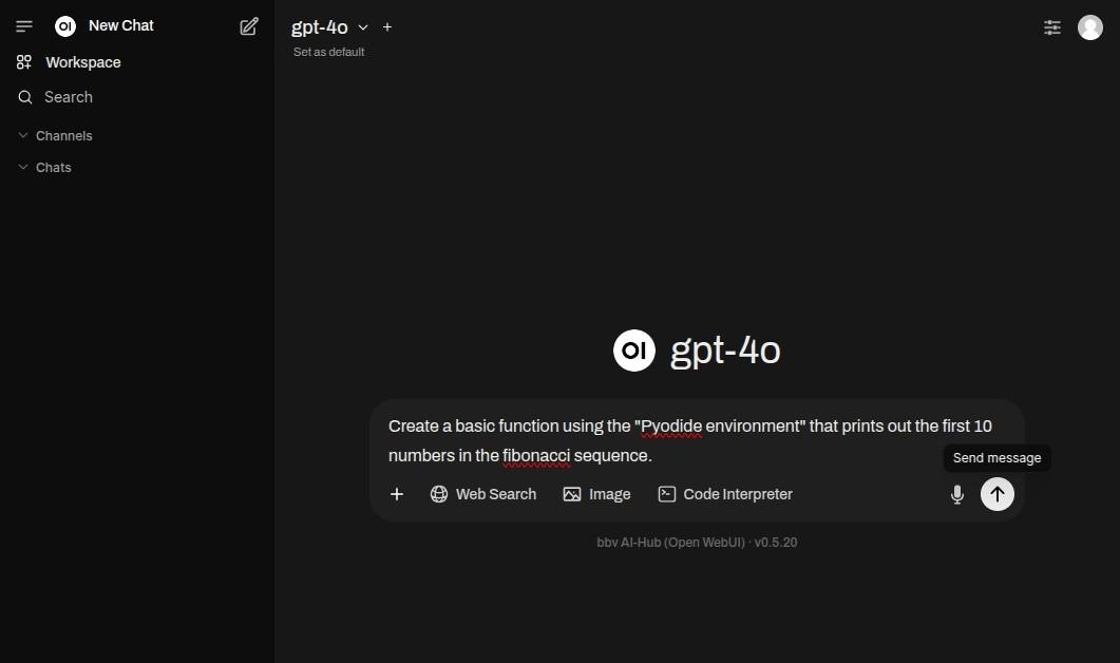Viewport: 1120px width, 663px height.
Task: Click the Set as default link
Action: click(x=329, y=52)
